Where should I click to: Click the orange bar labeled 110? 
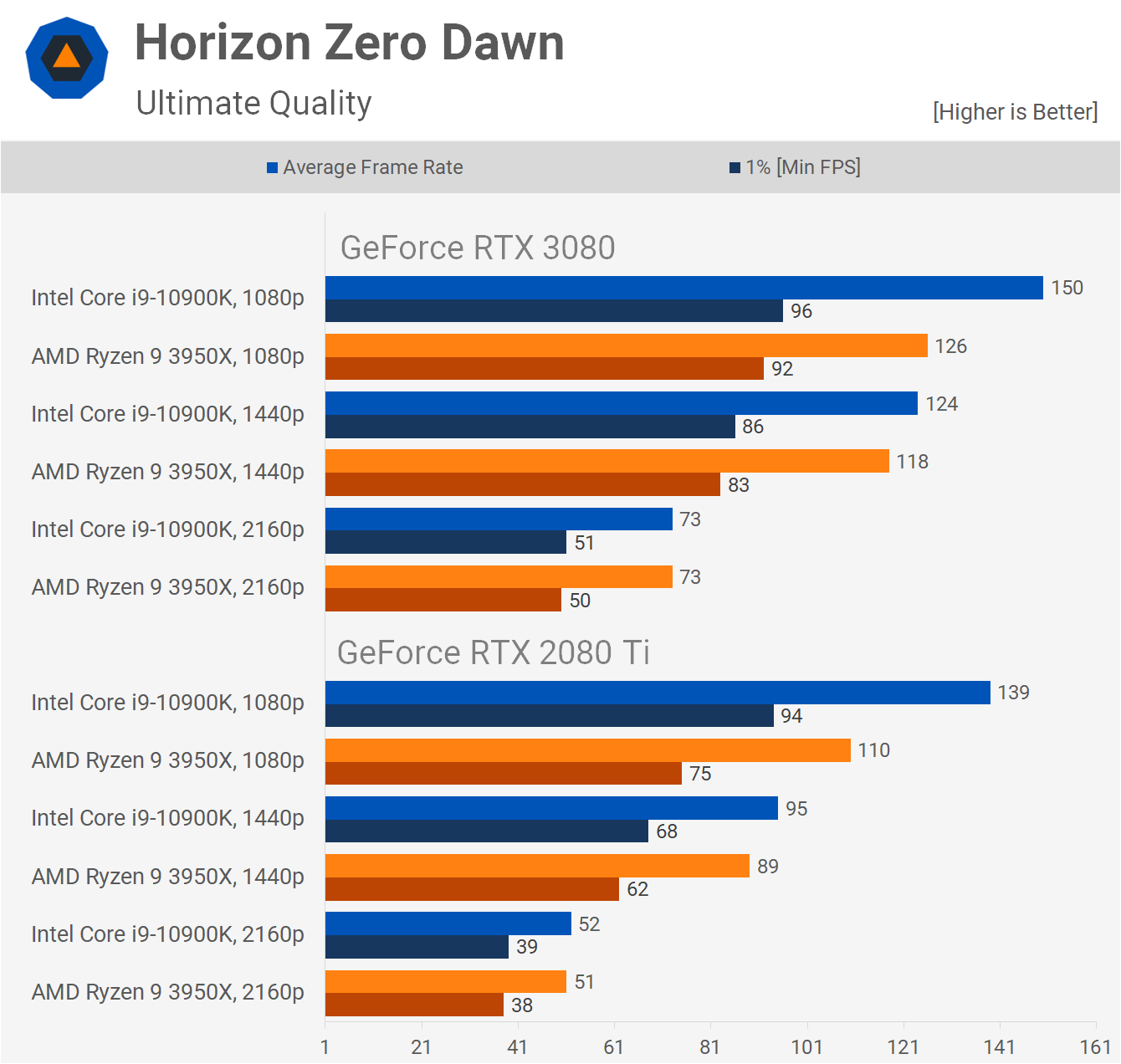click(x=588, y=750)
